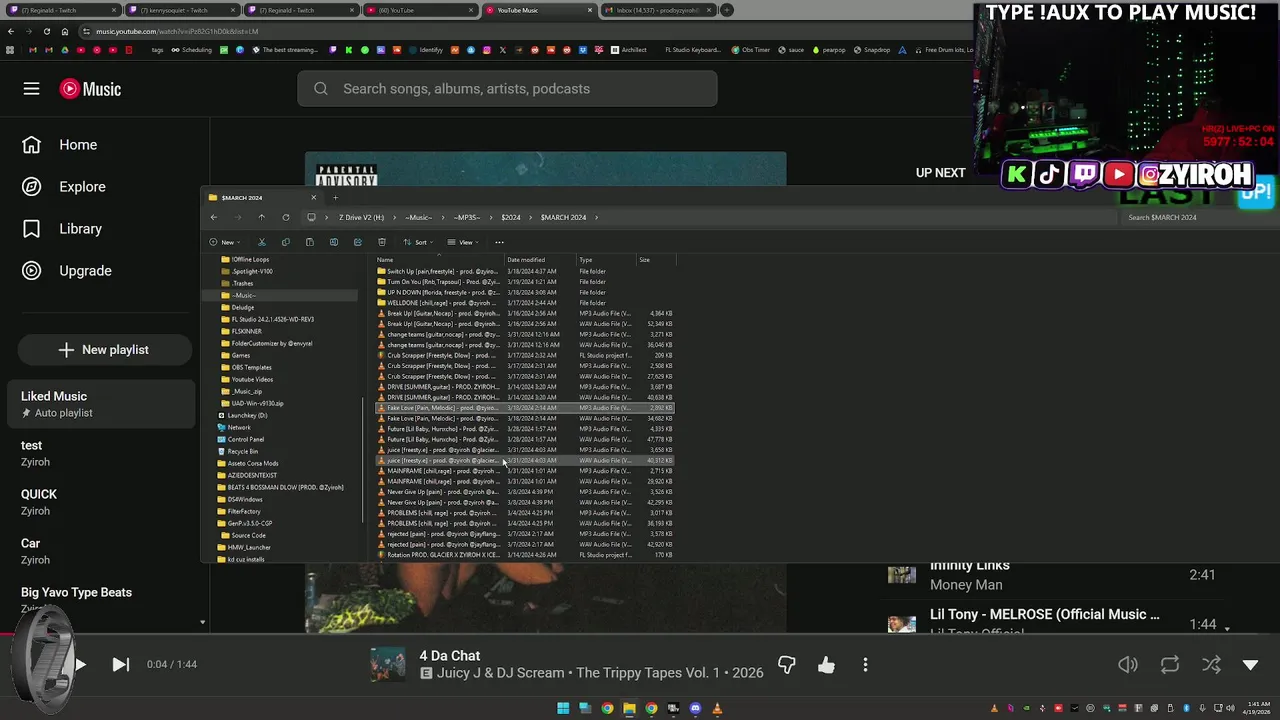Expand chevron after $MARCH 2024 in address bar
Screen dimensions: 1280x720
click(597, 217)
